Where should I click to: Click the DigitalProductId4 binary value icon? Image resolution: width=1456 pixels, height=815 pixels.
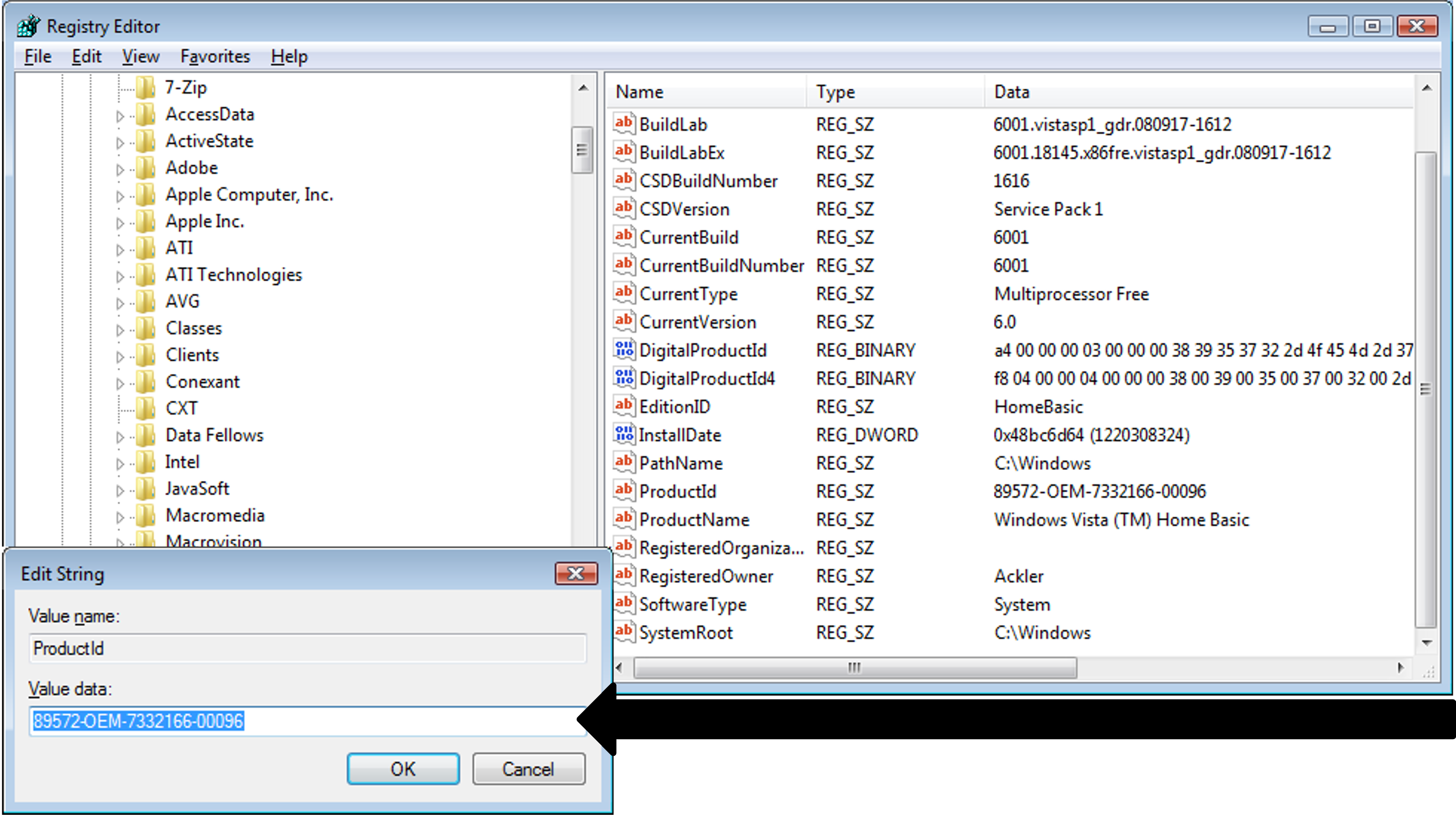pos(624,378)
